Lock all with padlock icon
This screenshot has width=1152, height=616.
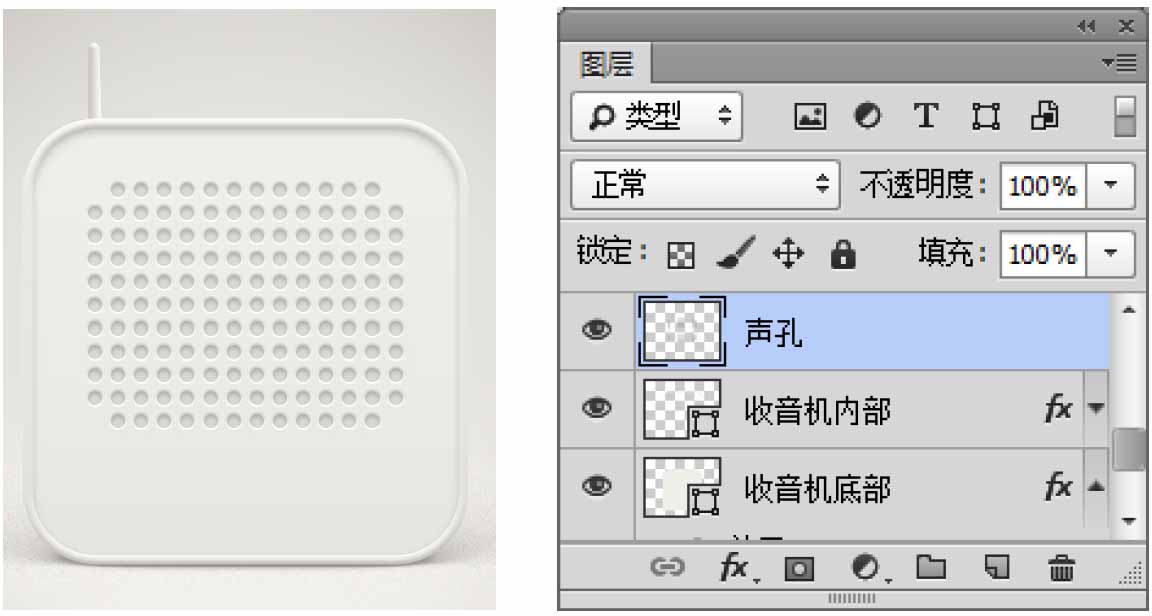point(843,254)
